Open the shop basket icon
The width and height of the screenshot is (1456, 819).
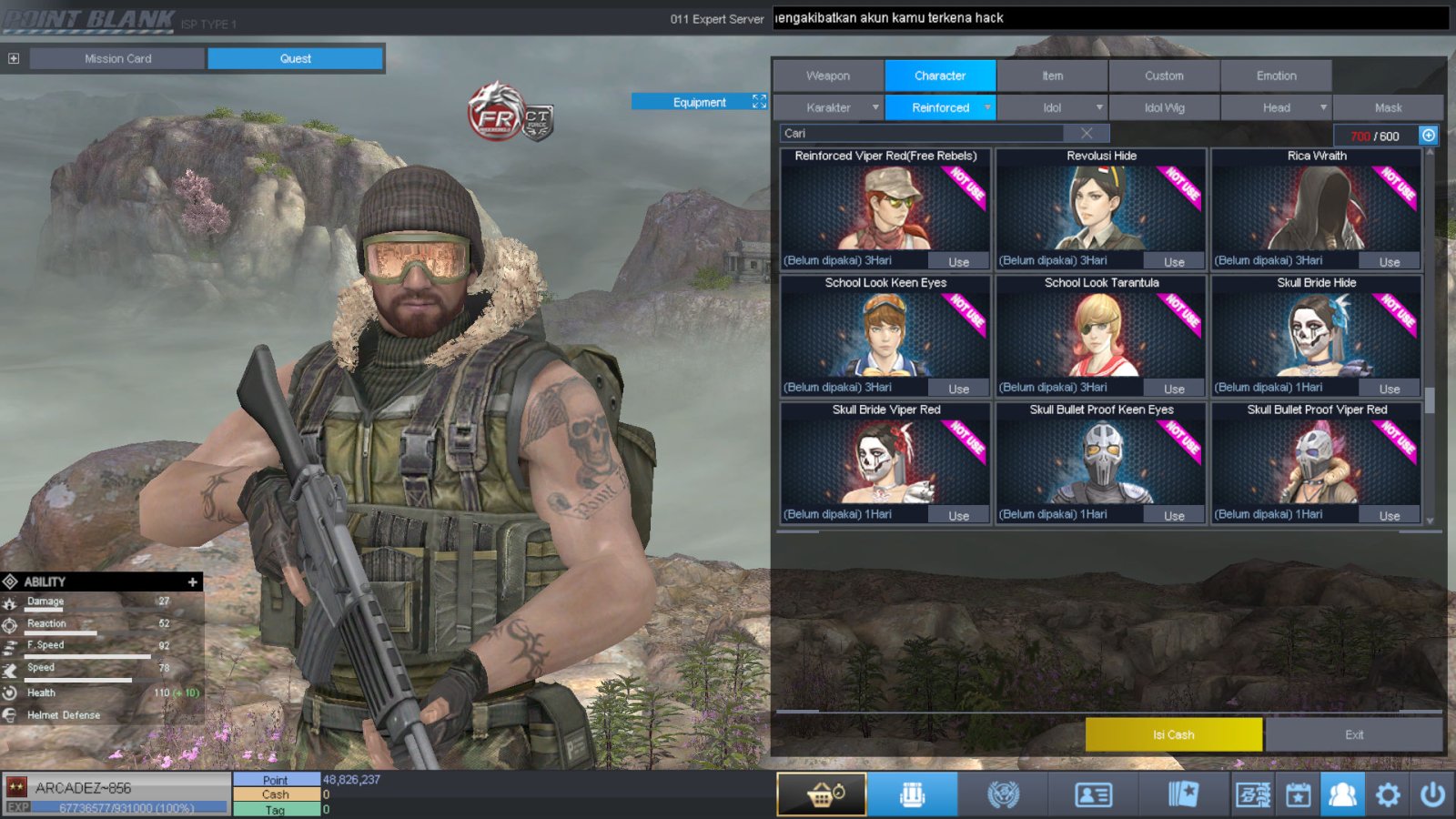(821, 794)
